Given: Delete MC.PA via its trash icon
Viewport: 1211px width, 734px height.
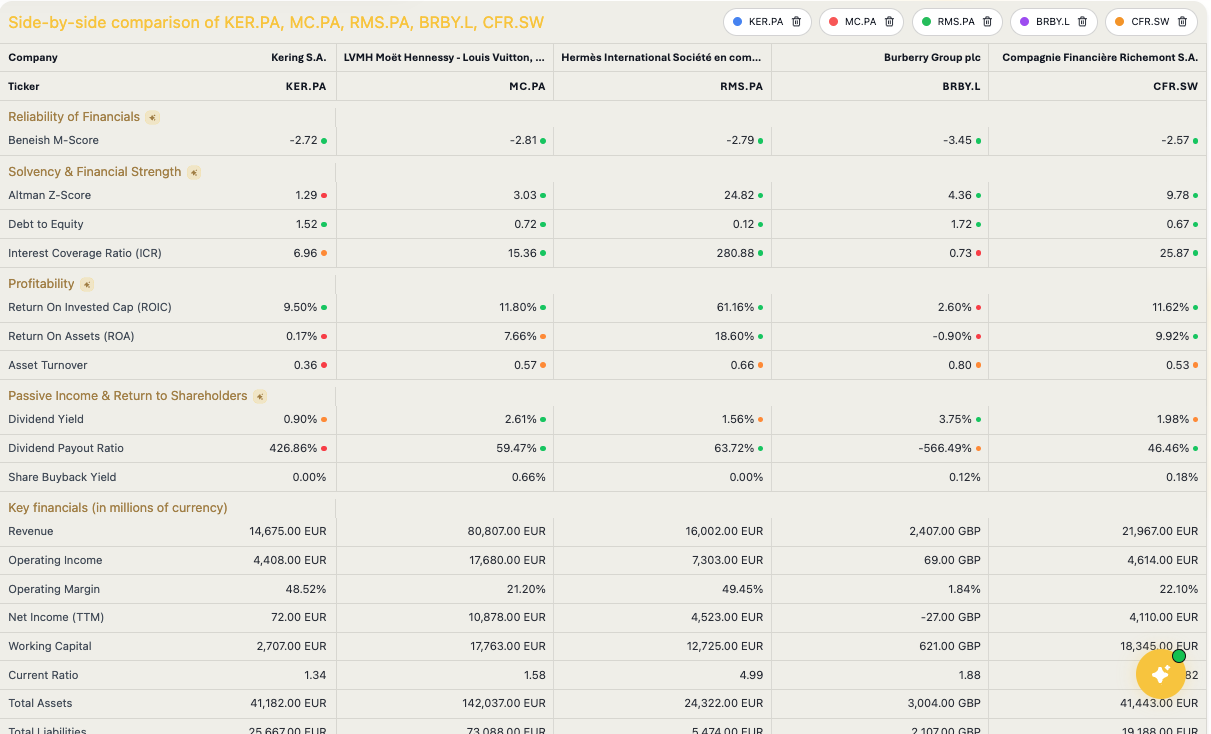Looking at the screenshot, I should pyautogui.click(x=889, y=21).
